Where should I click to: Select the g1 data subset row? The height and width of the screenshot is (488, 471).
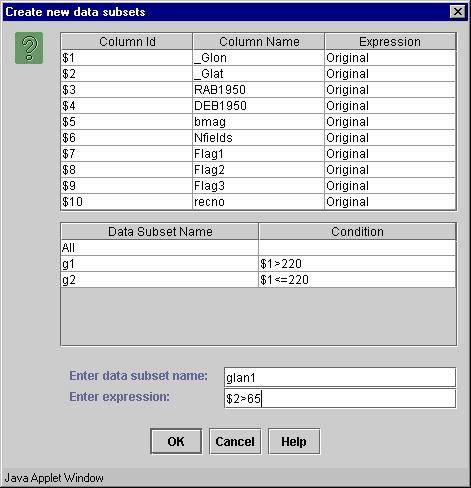tap(259, 264)
